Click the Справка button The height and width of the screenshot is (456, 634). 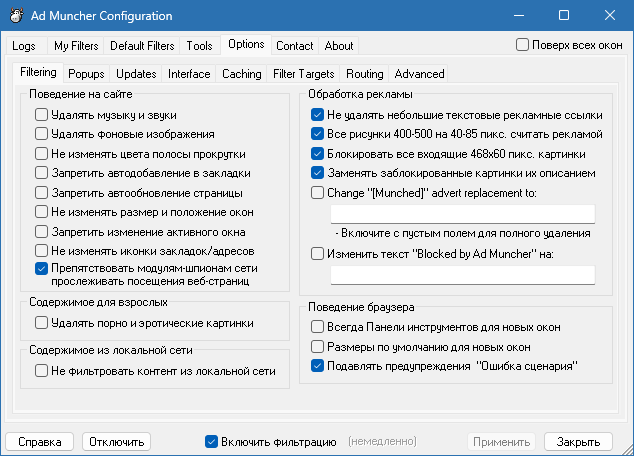click(x=40, y=441)
